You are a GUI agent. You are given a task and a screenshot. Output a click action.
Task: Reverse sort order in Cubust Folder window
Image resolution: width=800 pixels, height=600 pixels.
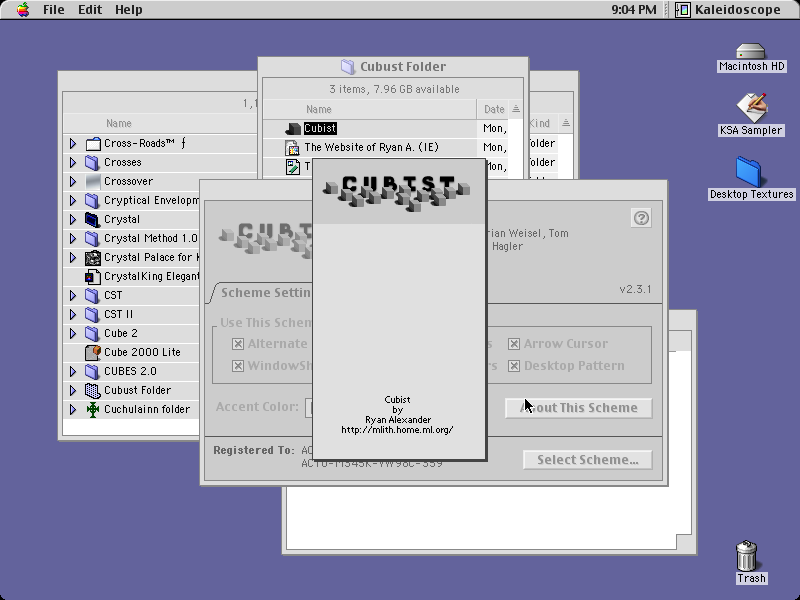click(516, 109)
